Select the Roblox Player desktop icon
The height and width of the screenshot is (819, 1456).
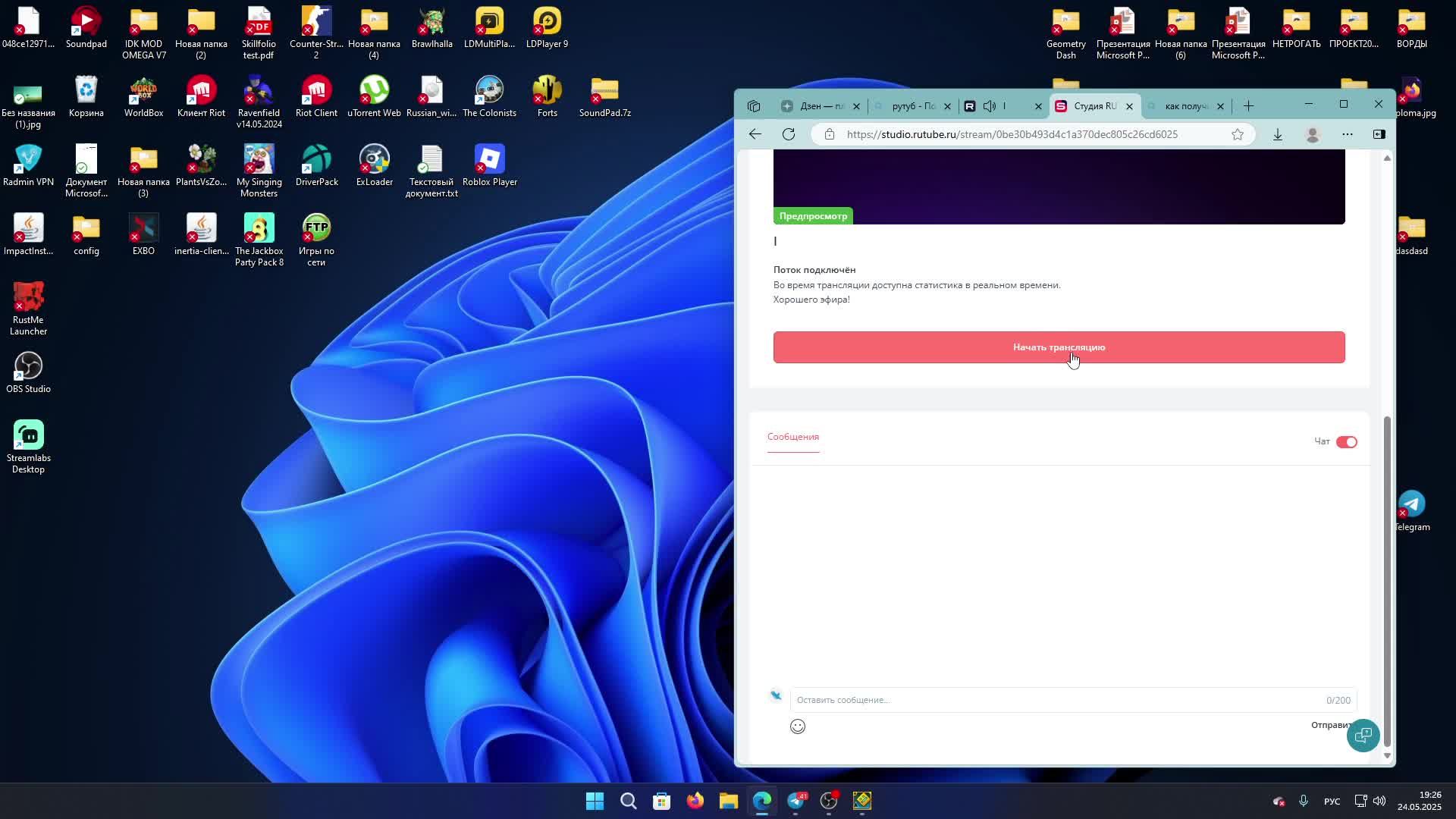coord(490,166)
